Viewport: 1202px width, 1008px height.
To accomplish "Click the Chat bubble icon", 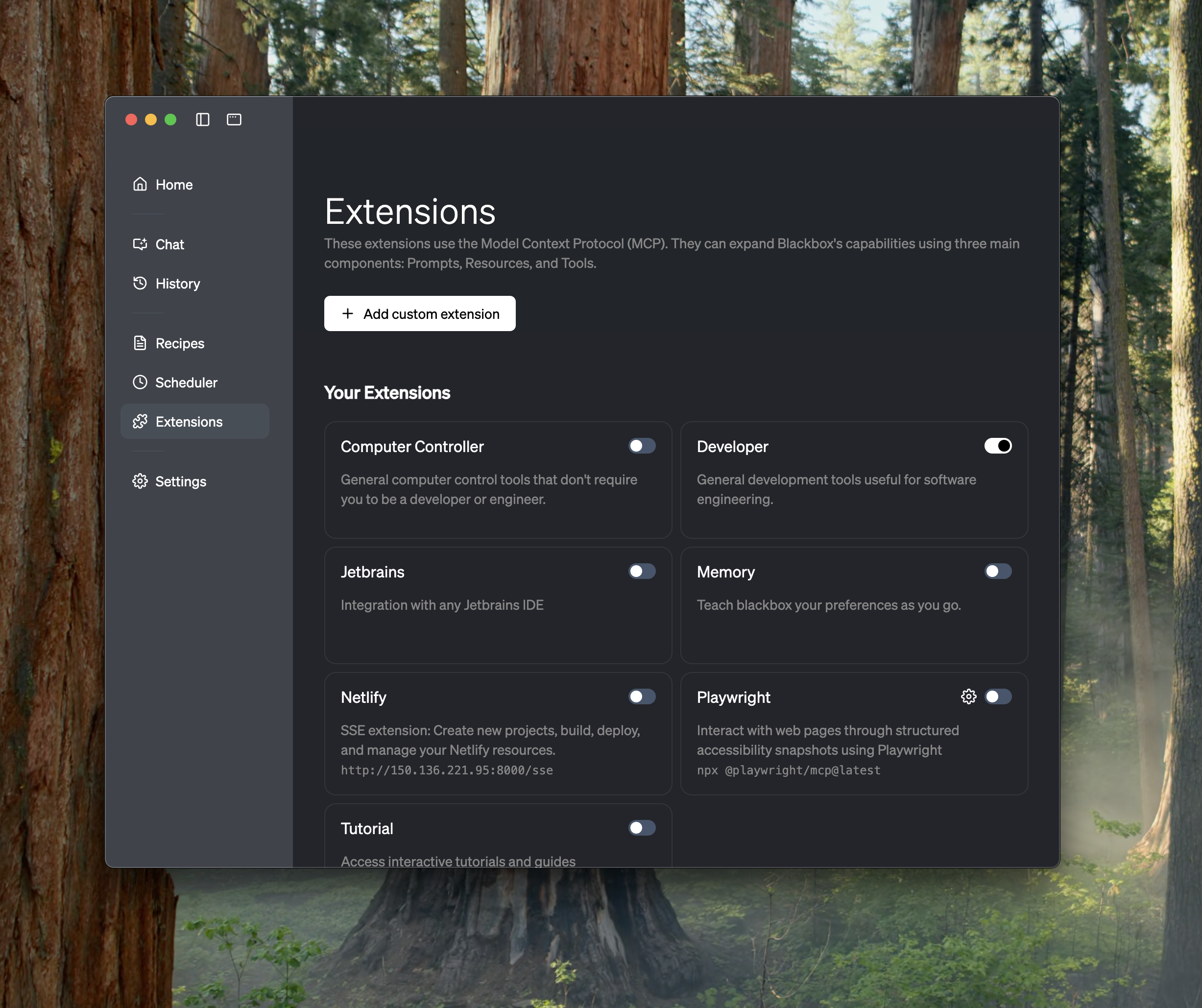I will coord(140,244).
